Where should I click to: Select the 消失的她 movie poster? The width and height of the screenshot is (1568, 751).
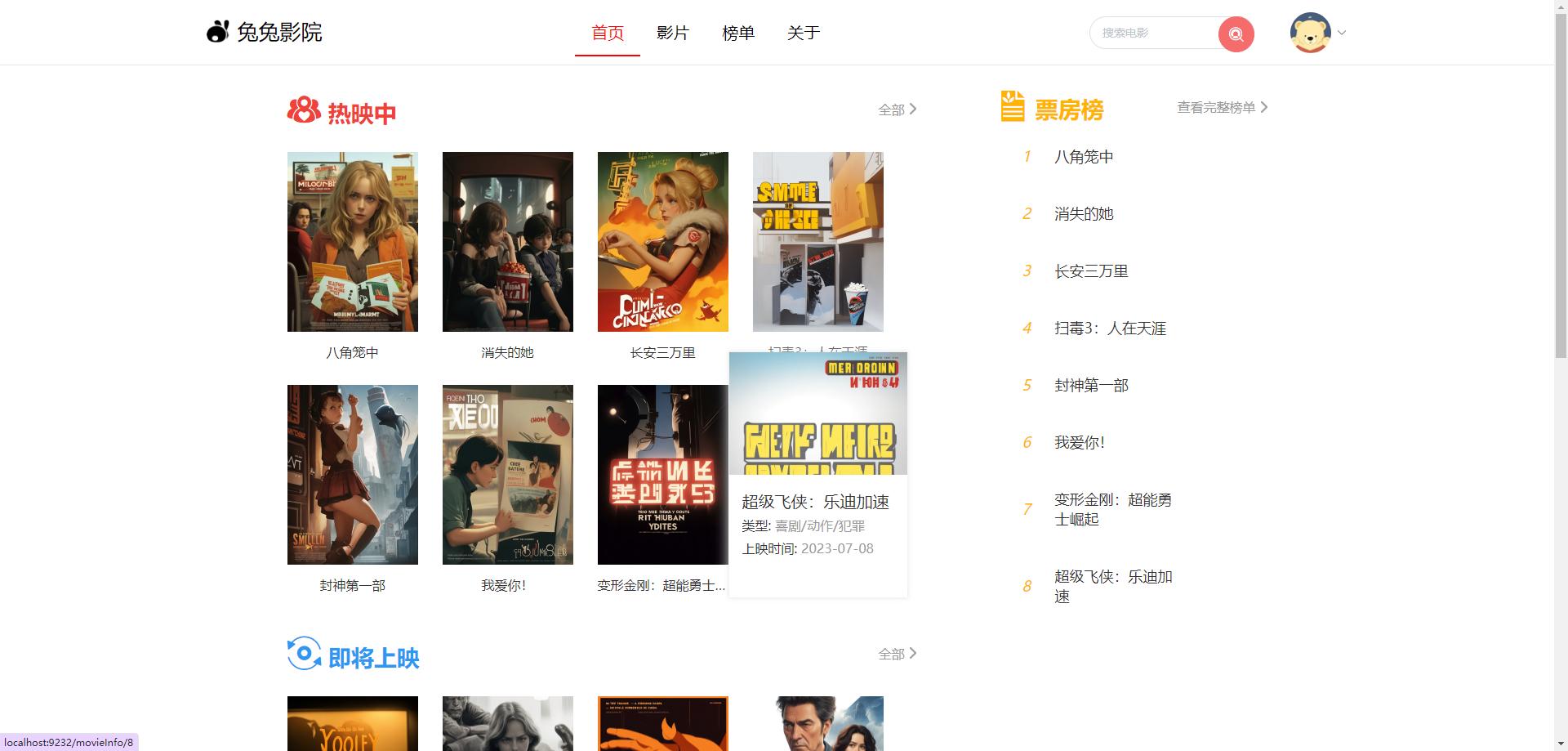508,242
